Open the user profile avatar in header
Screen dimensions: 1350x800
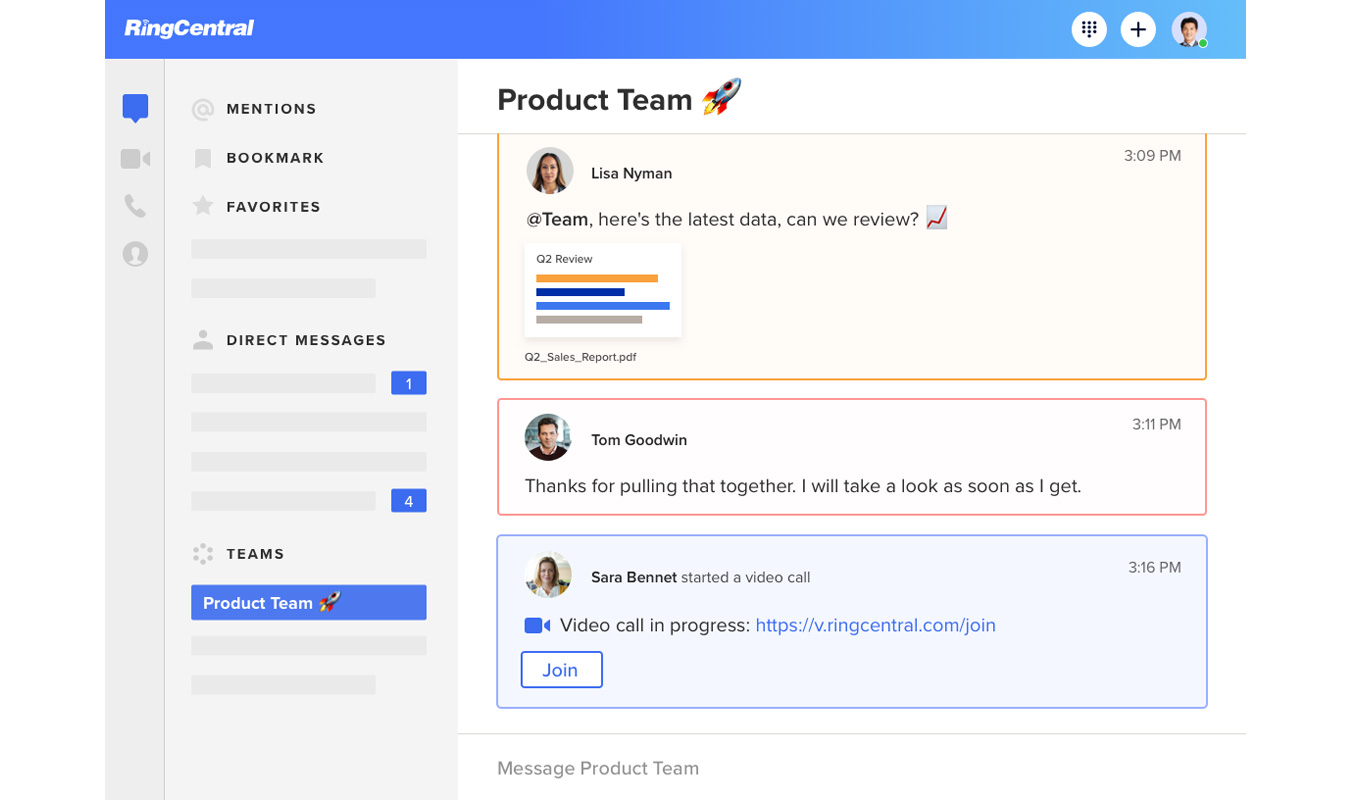click(1189, 29)
